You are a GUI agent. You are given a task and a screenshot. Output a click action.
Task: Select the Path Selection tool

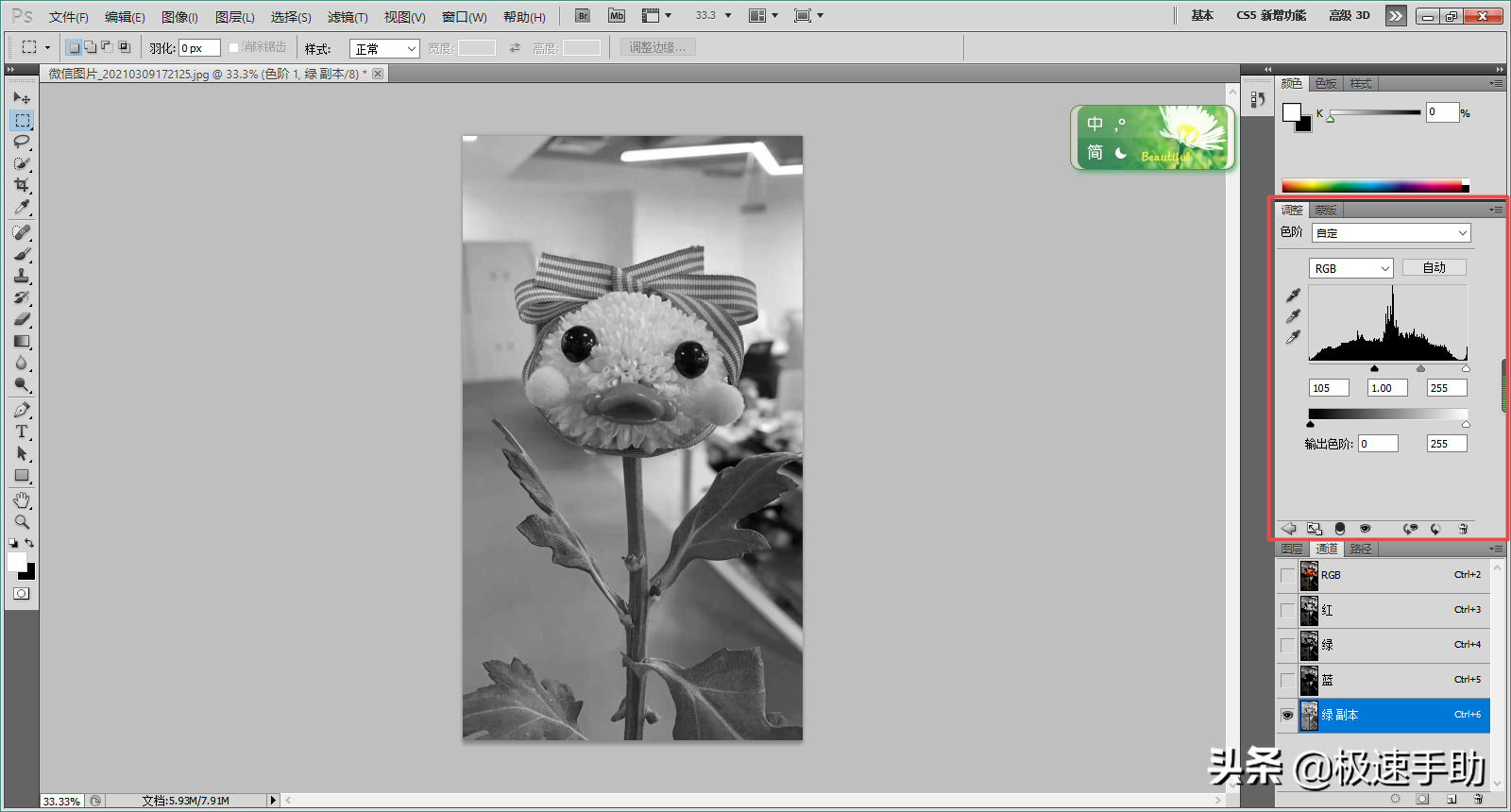coord(22,453)
